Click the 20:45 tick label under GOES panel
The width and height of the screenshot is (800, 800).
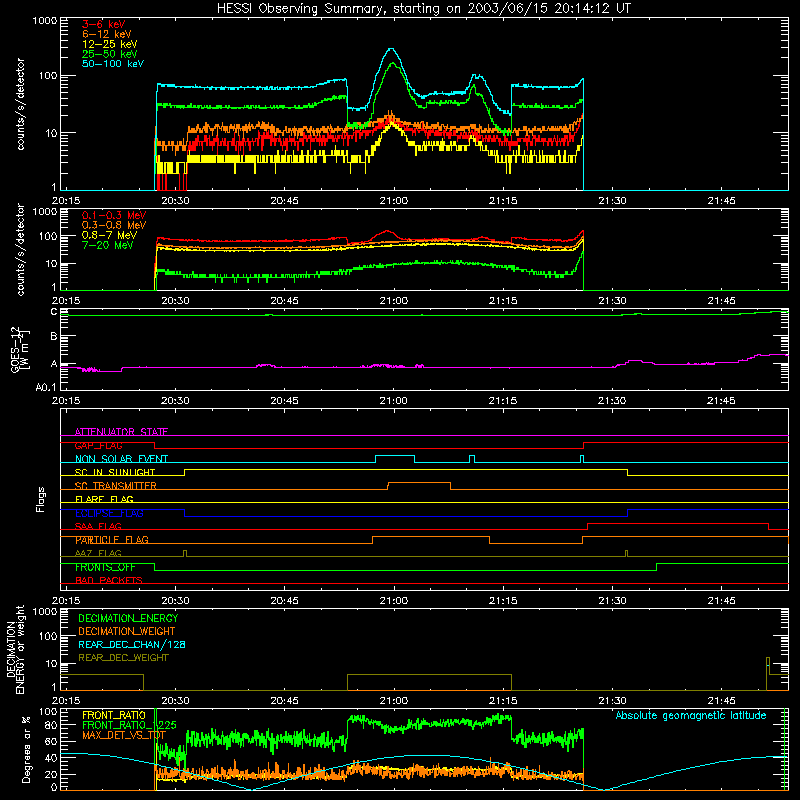[x=284, y=401]
